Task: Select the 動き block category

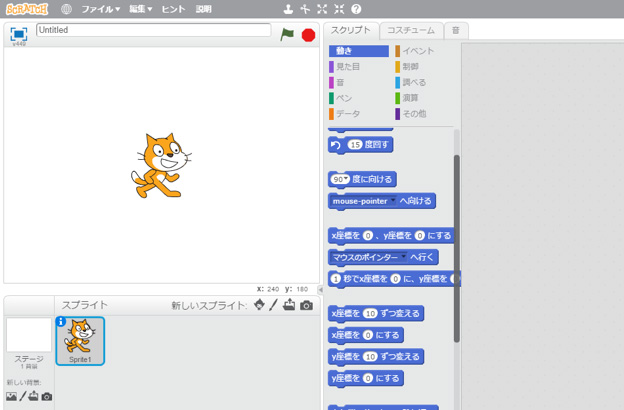Action: point(359,51)
